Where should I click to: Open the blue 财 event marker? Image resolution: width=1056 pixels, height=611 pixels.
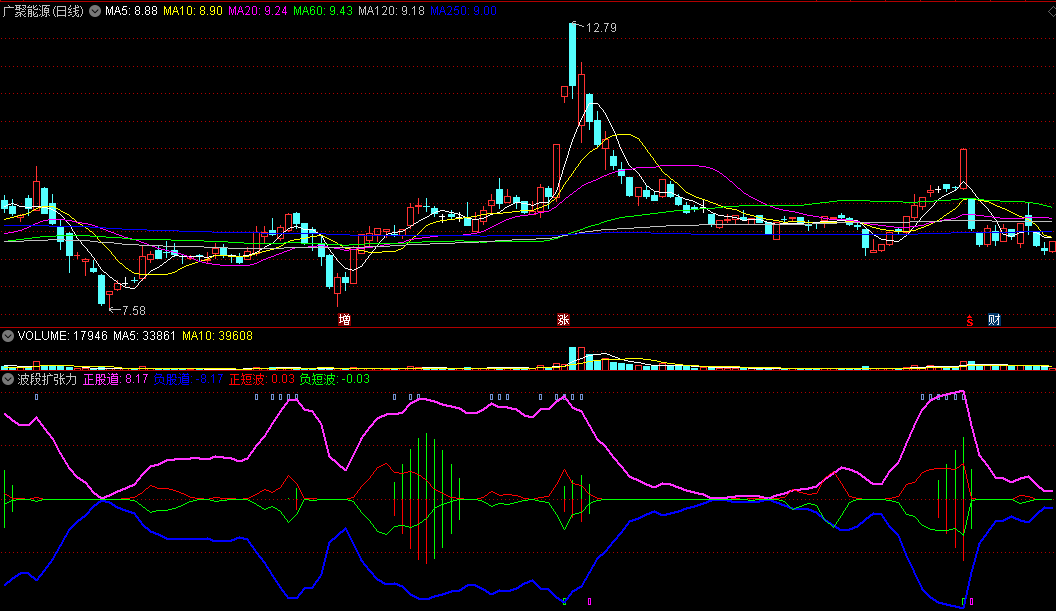[x=994, y=320]
